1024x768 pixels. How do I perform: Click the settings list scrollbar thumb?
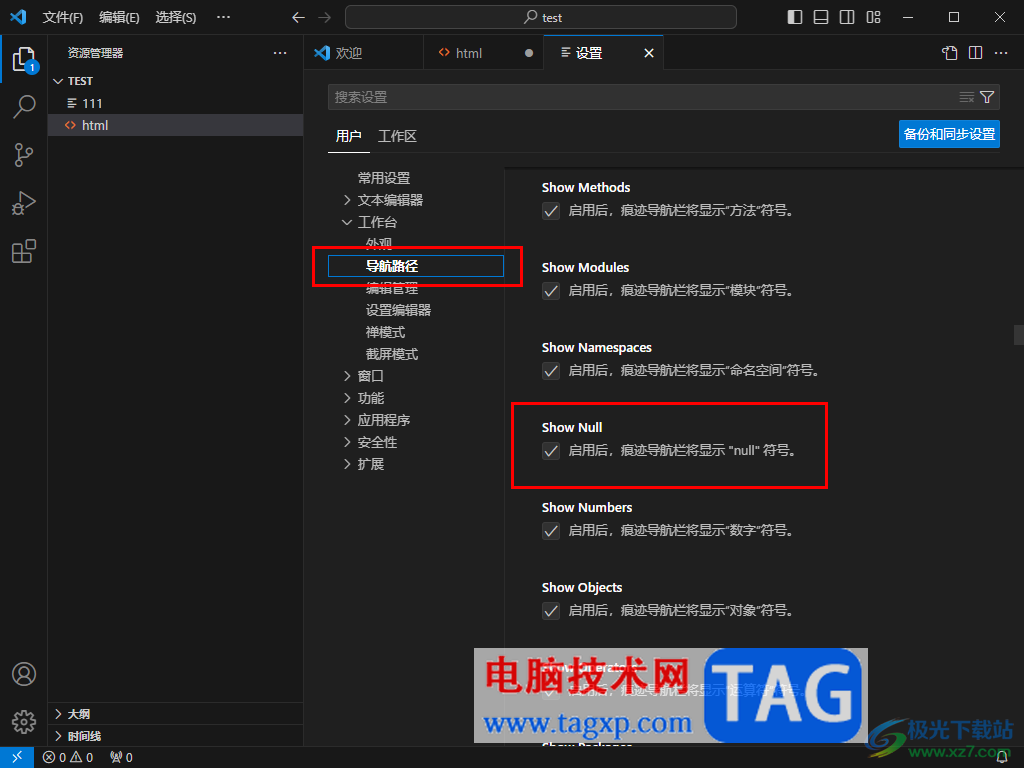pyautogui.click(x=1019, y=334)
